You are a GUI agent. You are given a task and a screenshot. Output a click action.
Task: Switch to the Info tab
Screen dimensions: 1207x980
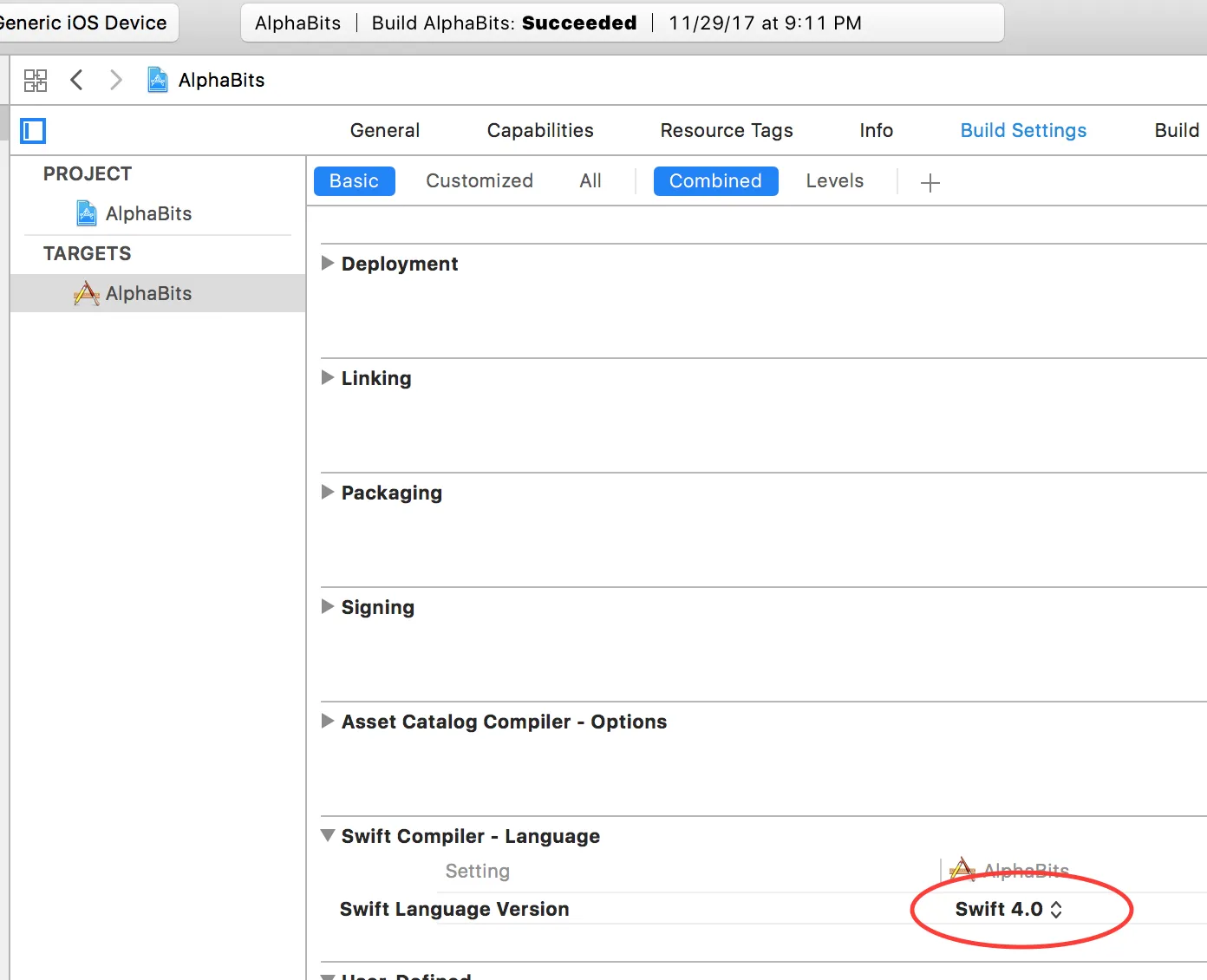point(877,130)
